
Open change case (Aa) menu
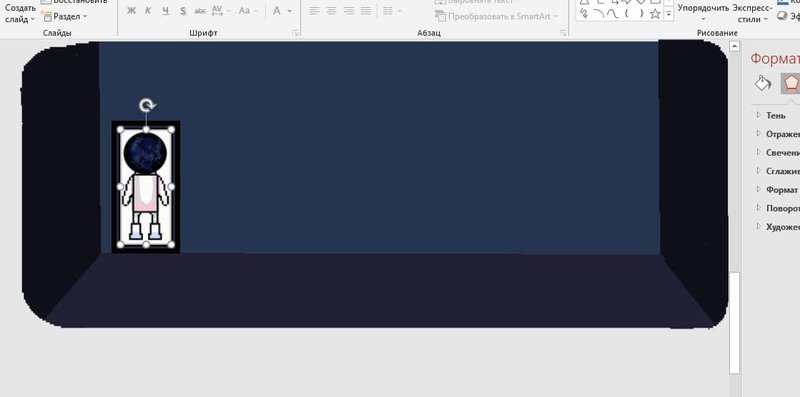[x=247, y=11]
